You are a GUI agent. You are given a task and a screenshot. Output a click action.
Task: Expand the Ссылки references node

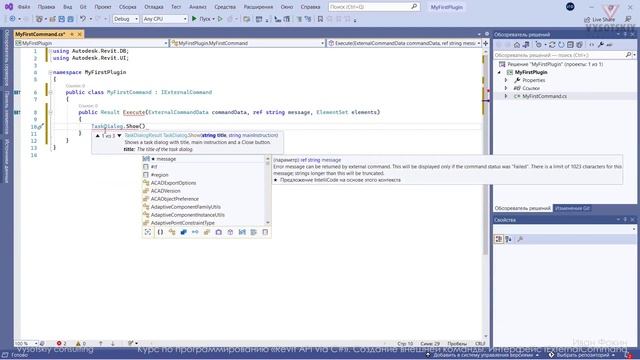point(506,88)
